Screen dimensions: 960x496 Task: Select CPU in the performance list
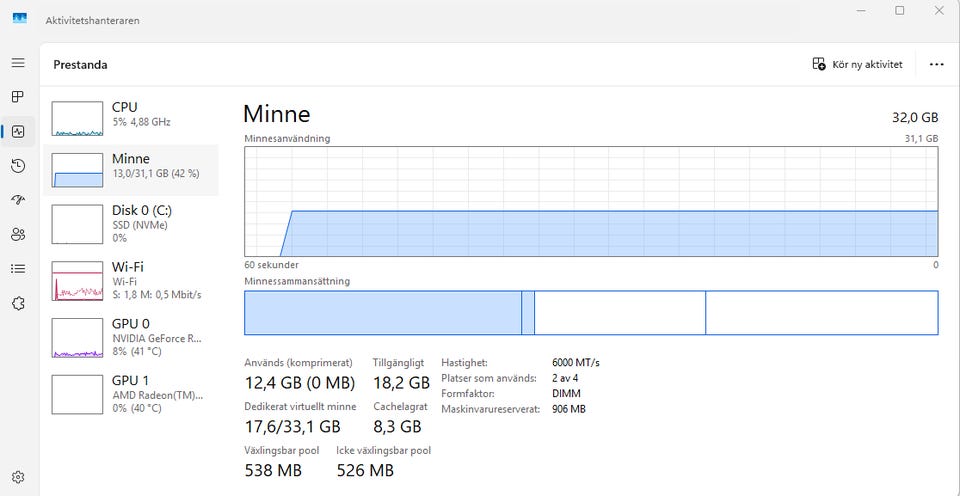(130, 115)
